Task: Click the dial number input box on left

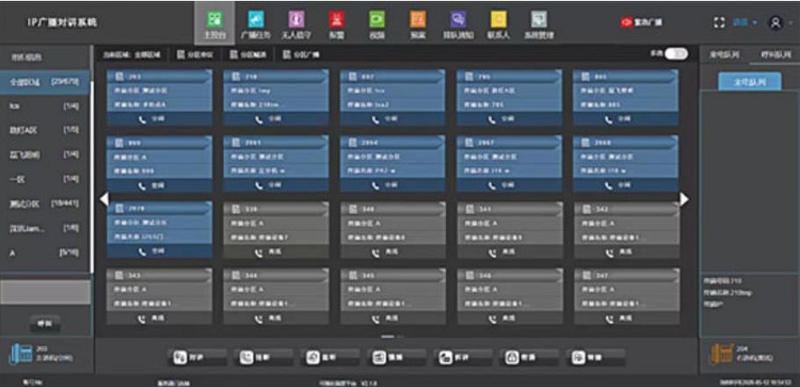Action: (45, 292)
